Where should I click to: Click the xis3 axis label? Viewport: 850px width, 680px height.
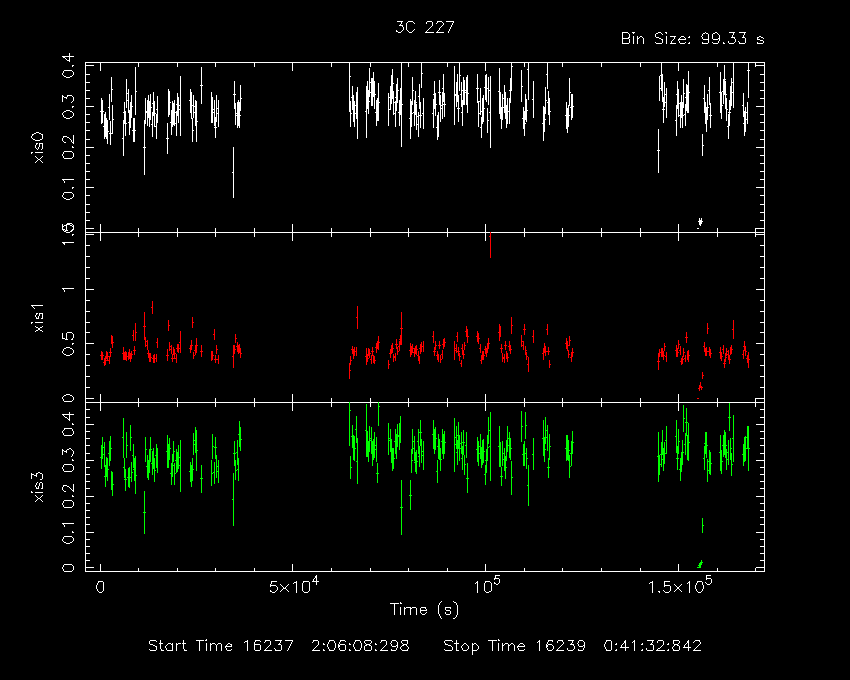38,487
